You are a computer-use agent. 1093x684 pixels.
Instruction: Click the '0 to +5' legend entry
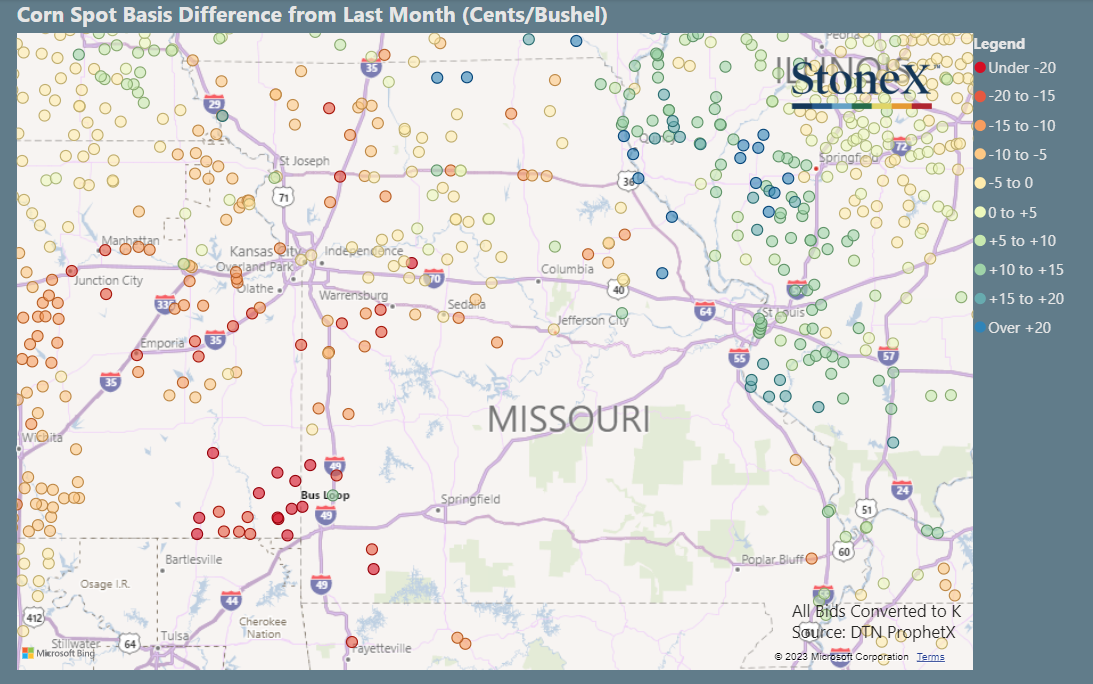point(1006,213)
